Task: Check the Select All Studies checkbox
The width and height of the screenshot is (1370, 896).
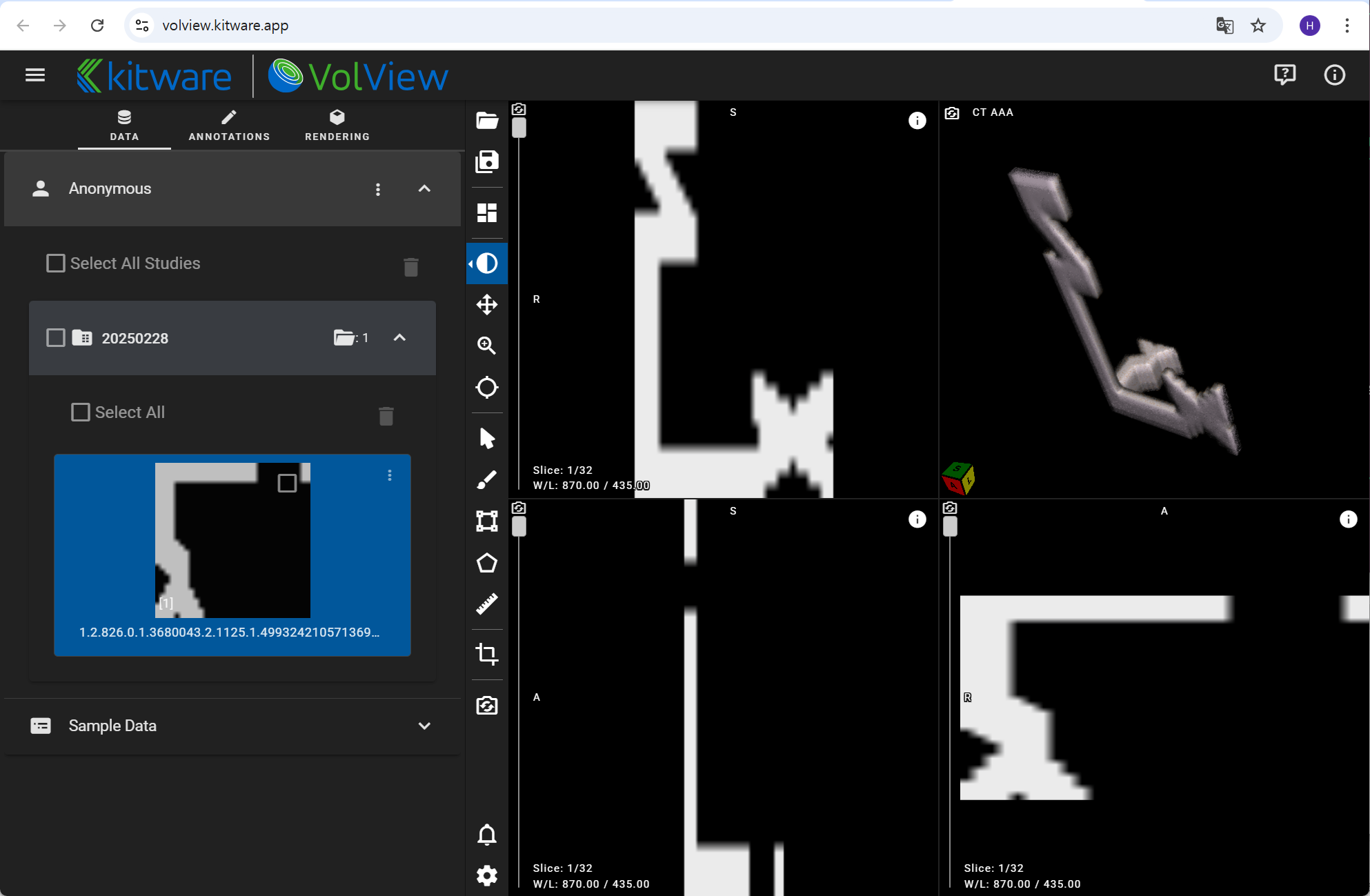Action: [56, 263]
